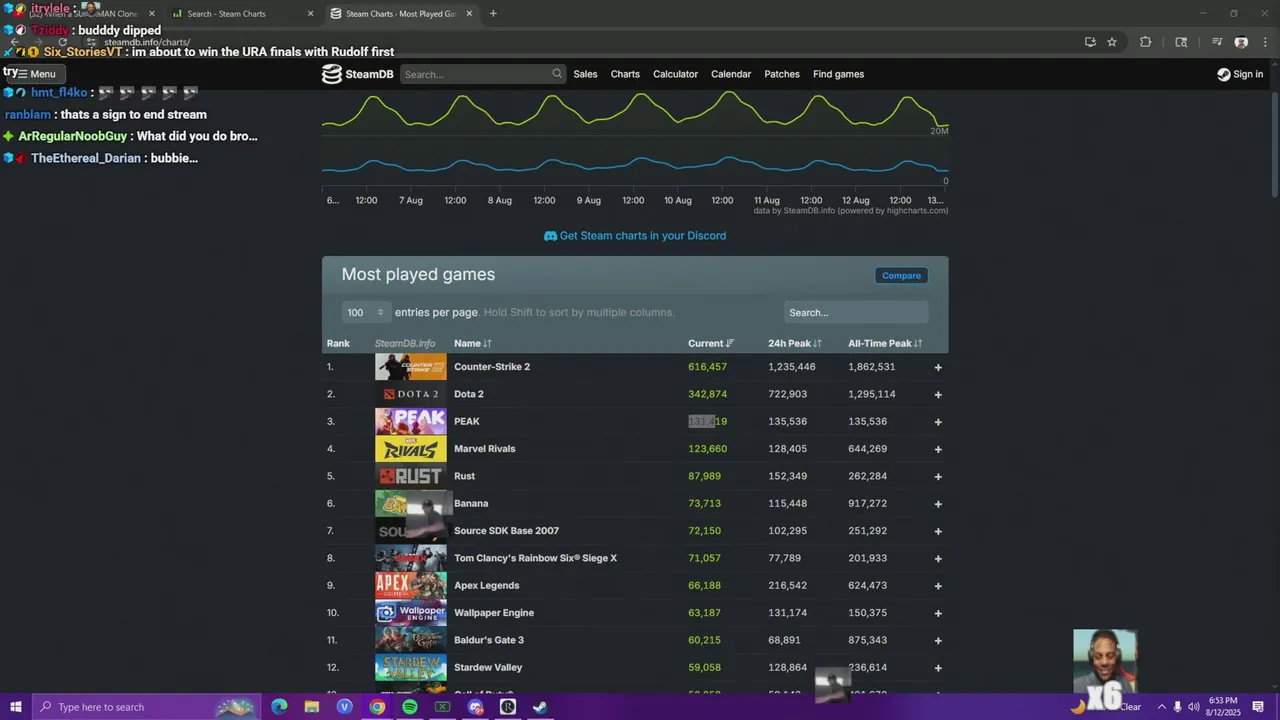Viewport: 1280px width, 720px height.
Task: Bookmark this page with the star icon
Action: click(x=1112, y=42)
